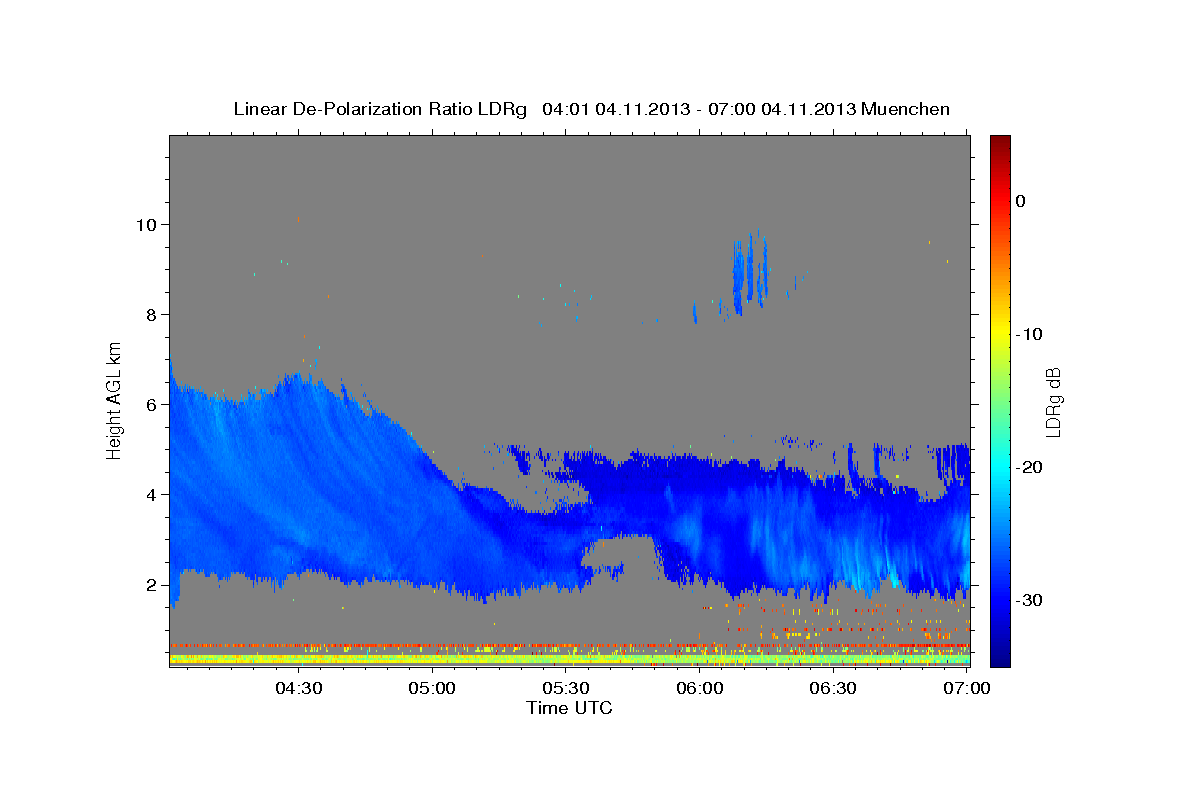The height and width of the screenshot is (800, 1200).
Task: Click the colorbar label '-30'
Action: point(1029,600)
